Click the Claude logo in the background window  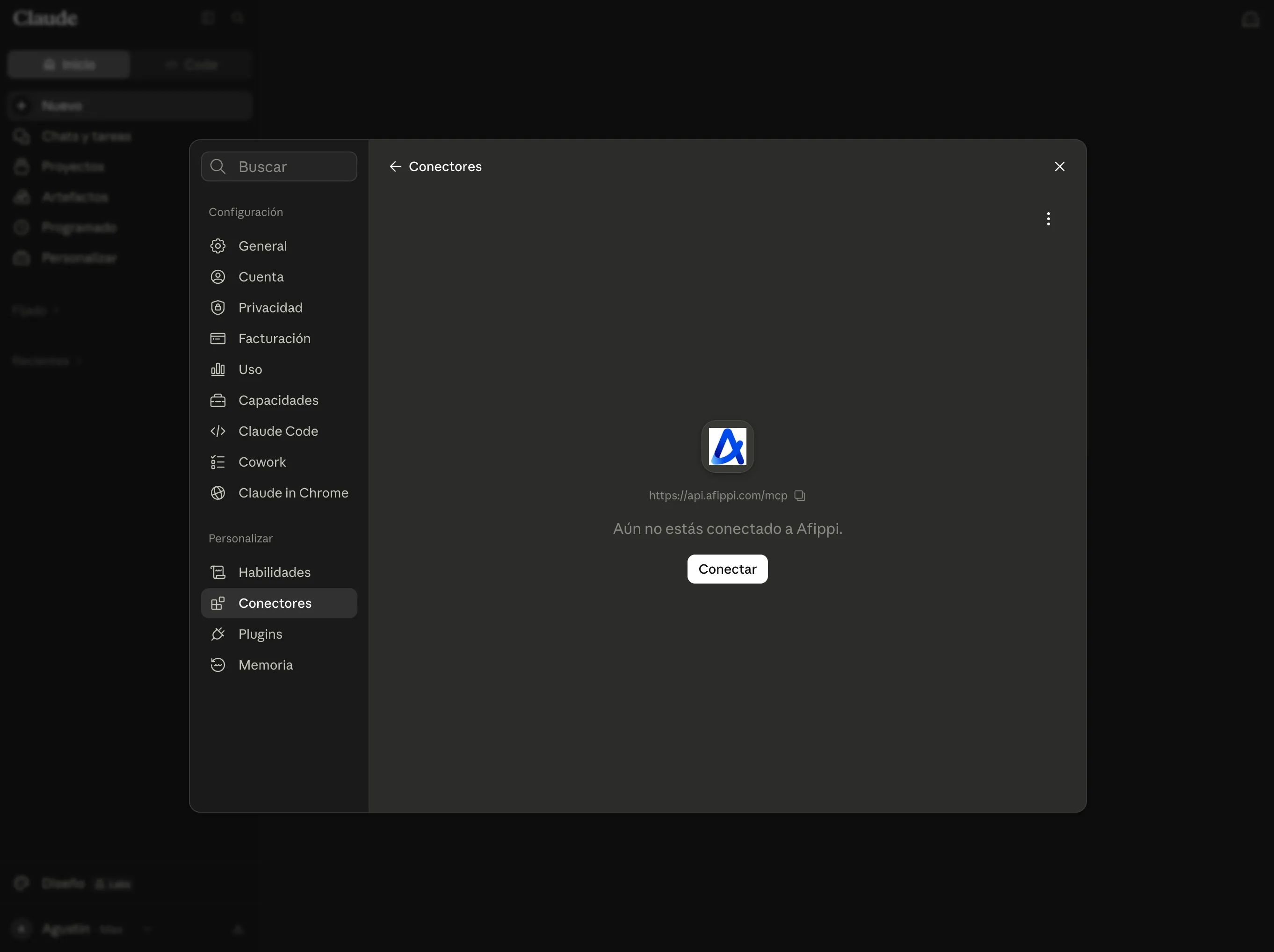click(45, 18)
